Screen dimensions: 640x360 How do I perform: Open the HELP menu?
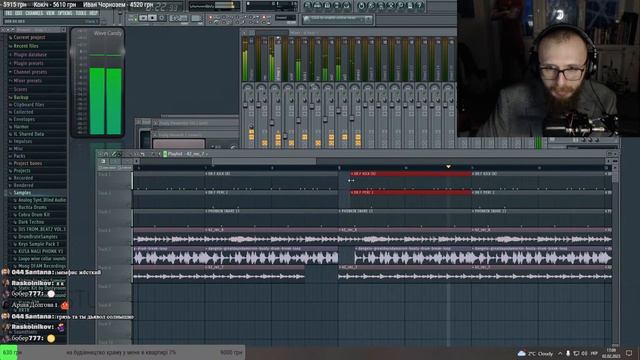(93, 13)
